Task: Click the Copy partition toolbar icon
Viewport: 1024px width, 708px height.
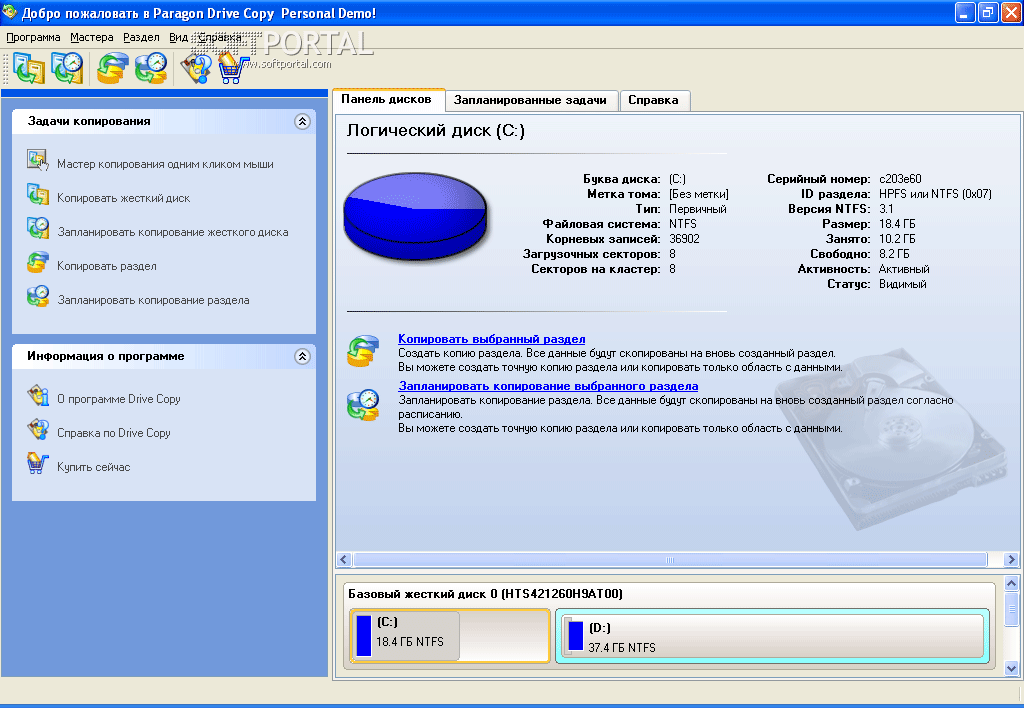Action: pyautogui.click(x=112, y=68)
